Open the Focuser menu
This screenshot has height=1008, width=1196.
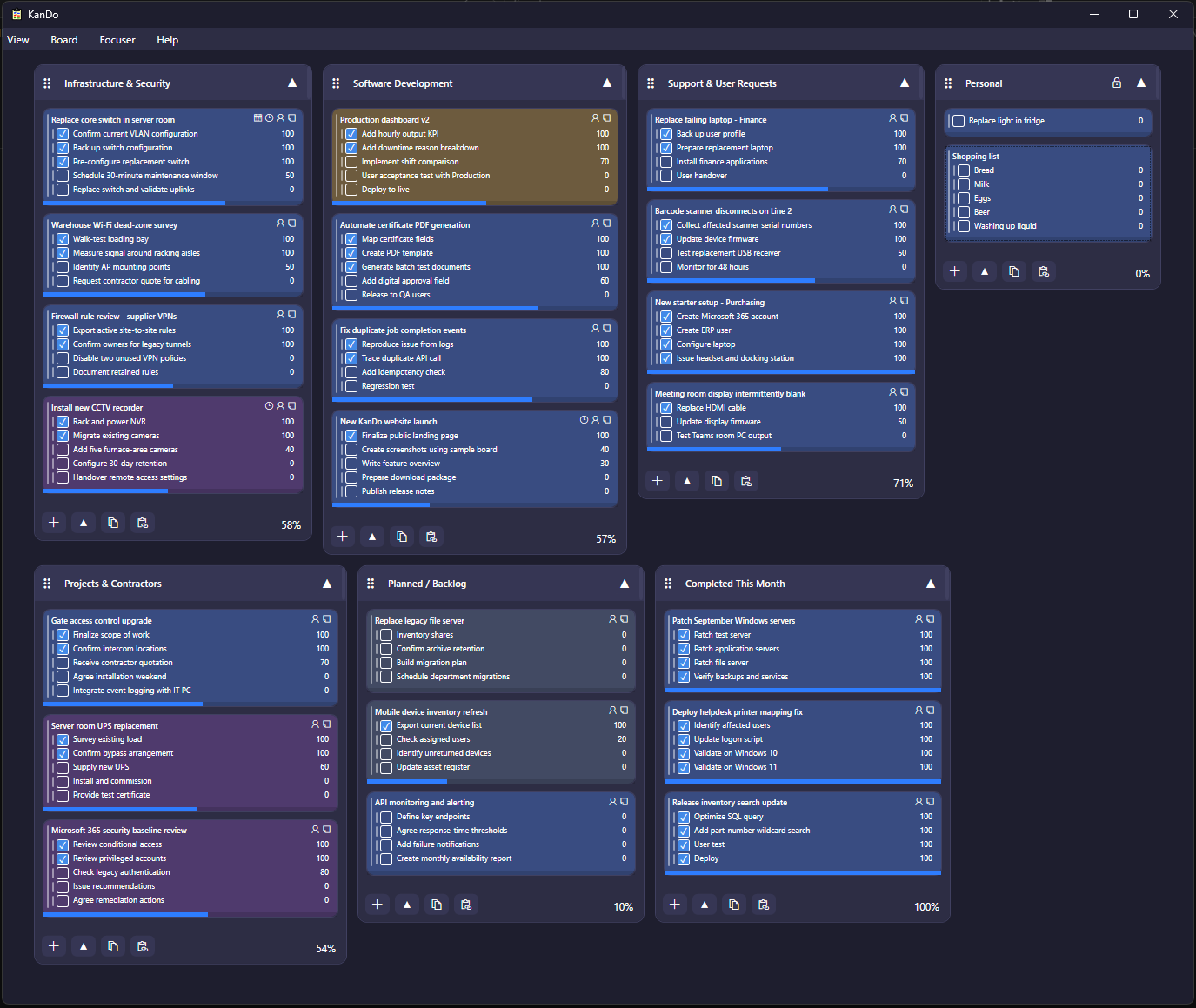pos(117,40)
